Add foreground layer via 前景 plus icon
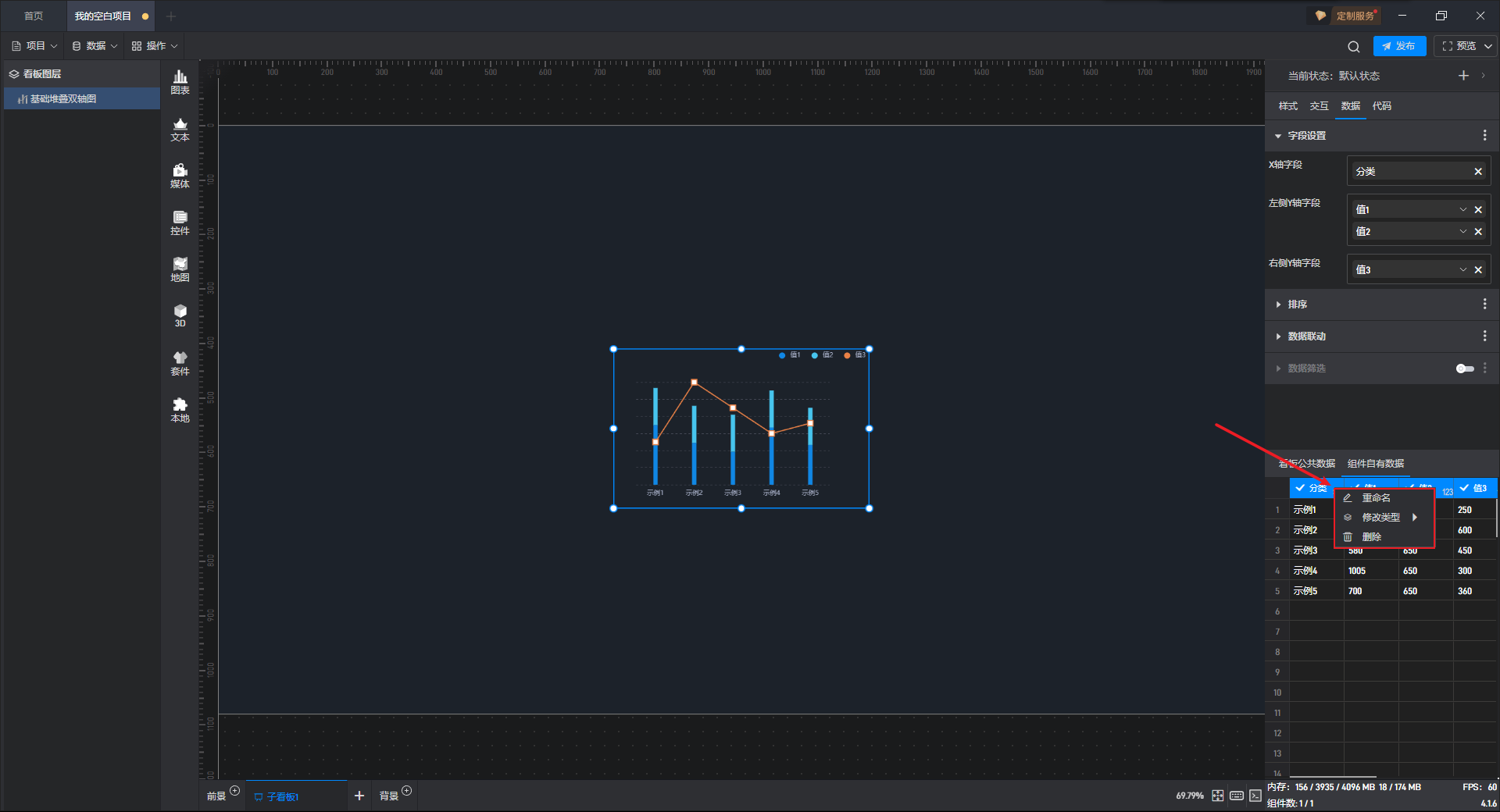Viewport: 1500px width, 812px height. (x=235, y=791)
